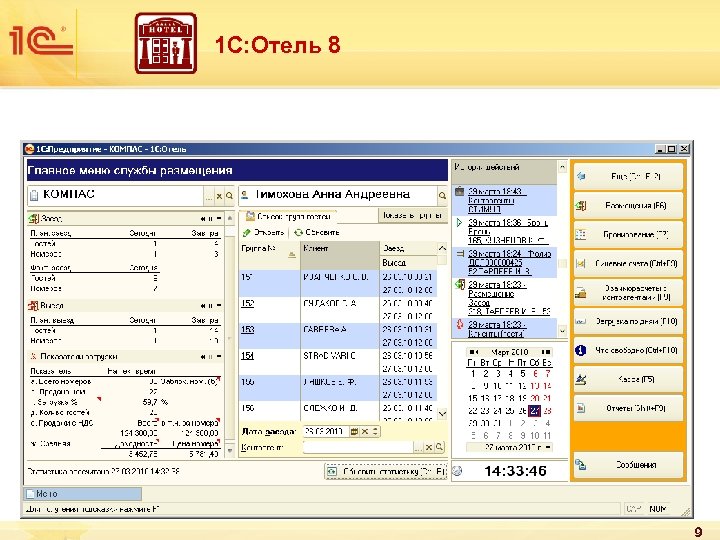720x540 pixels.
Task: Click the Выезд section check-out icon
Action: [34, 306]
